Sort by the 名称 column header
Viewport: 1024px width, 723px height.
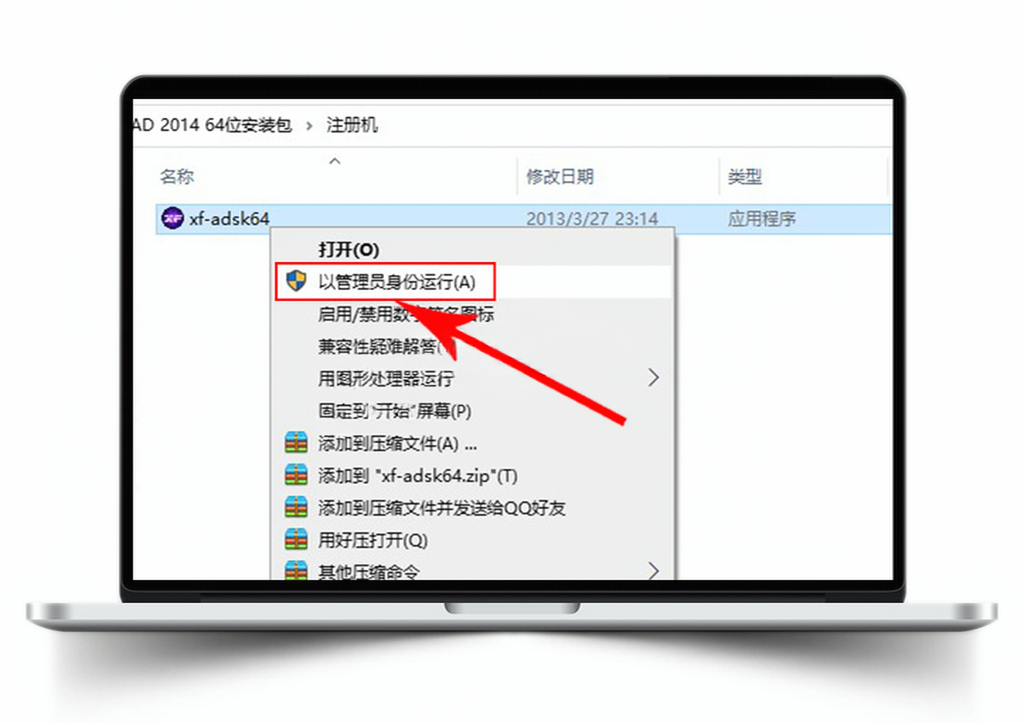click(x=177, y=176)
